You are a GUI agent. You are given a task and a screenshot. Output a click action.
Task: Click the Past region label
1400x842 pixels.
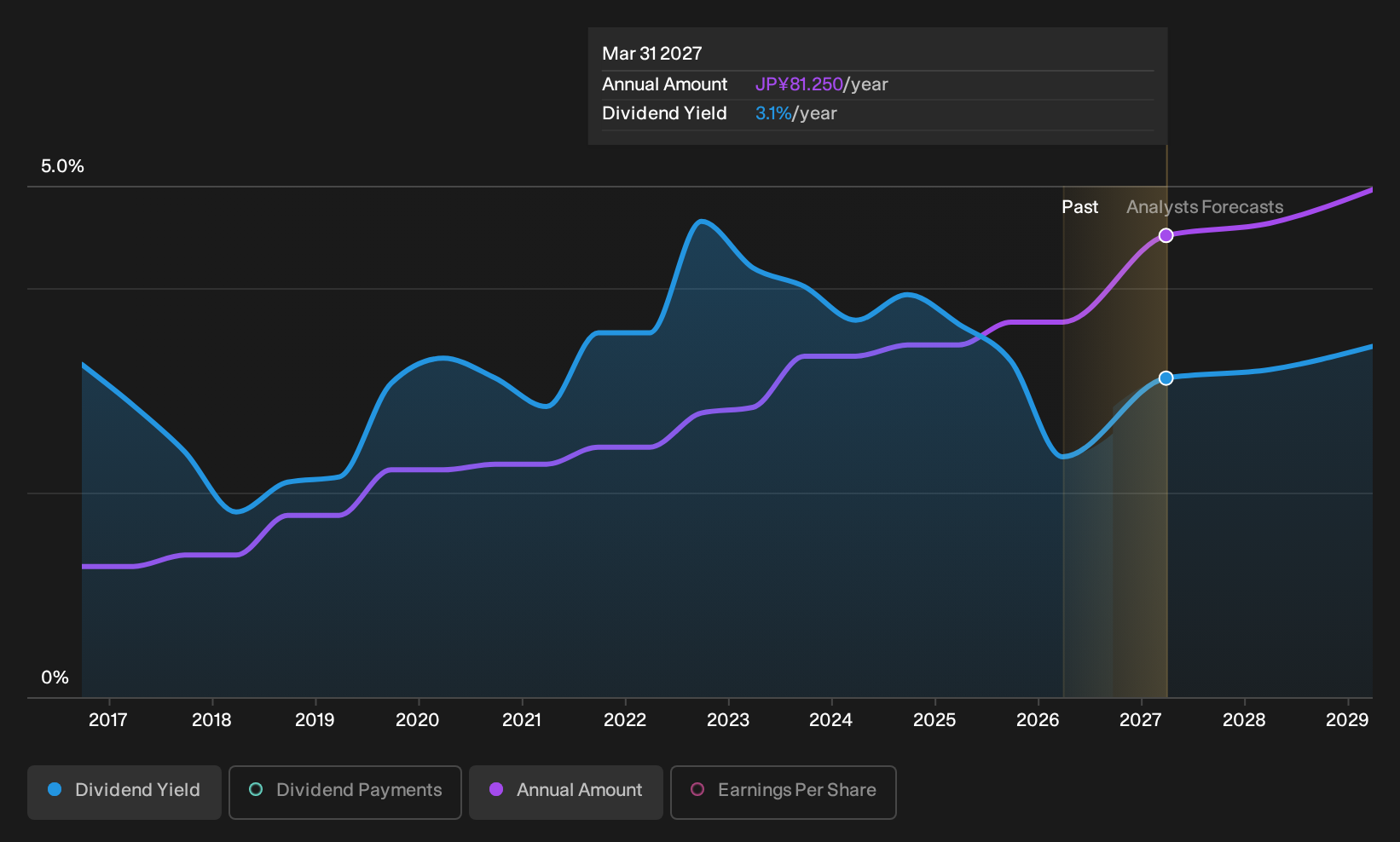(1079, 207)
